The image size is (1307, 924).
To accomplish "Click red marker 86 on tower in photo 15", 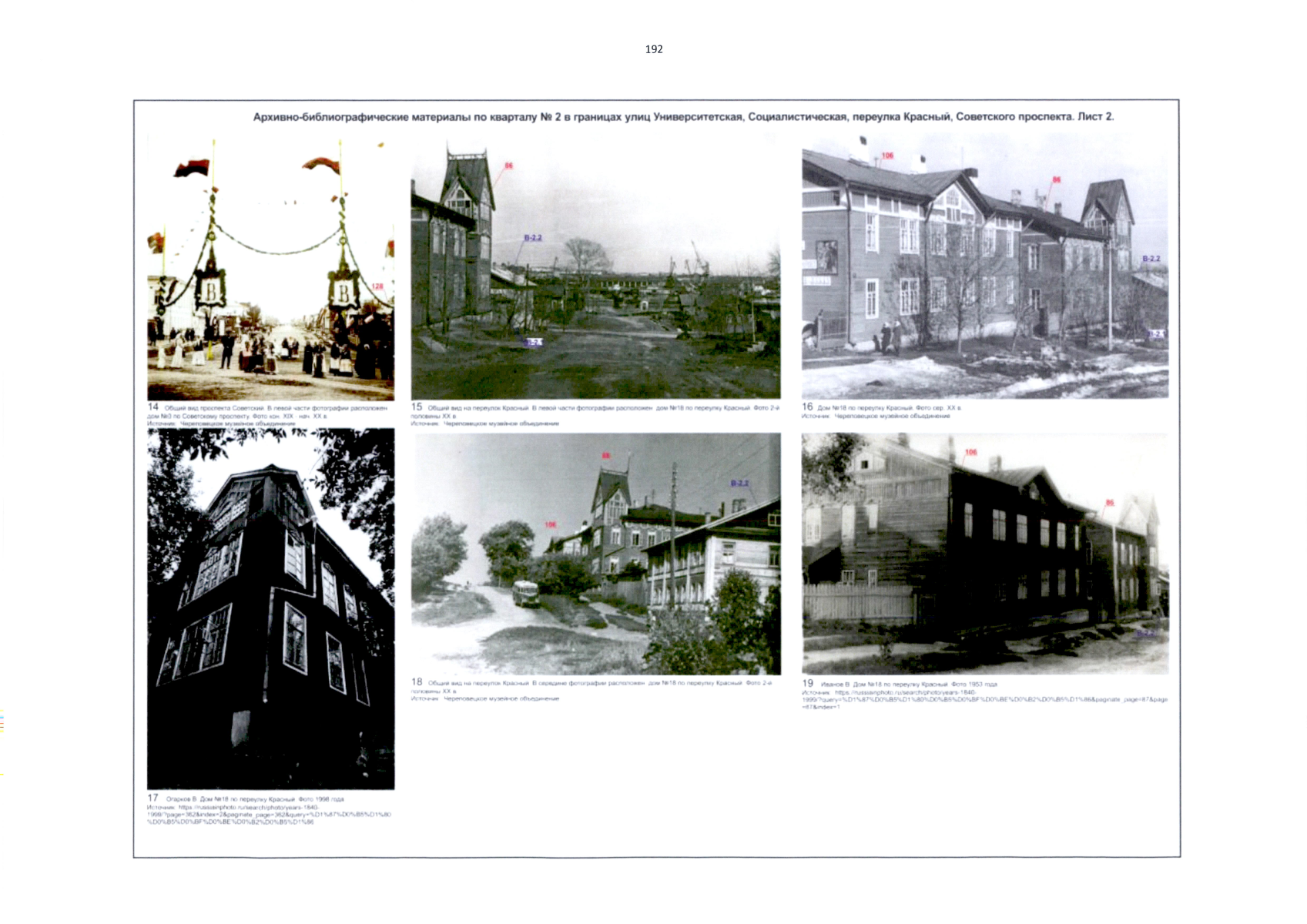I will 508,166.
